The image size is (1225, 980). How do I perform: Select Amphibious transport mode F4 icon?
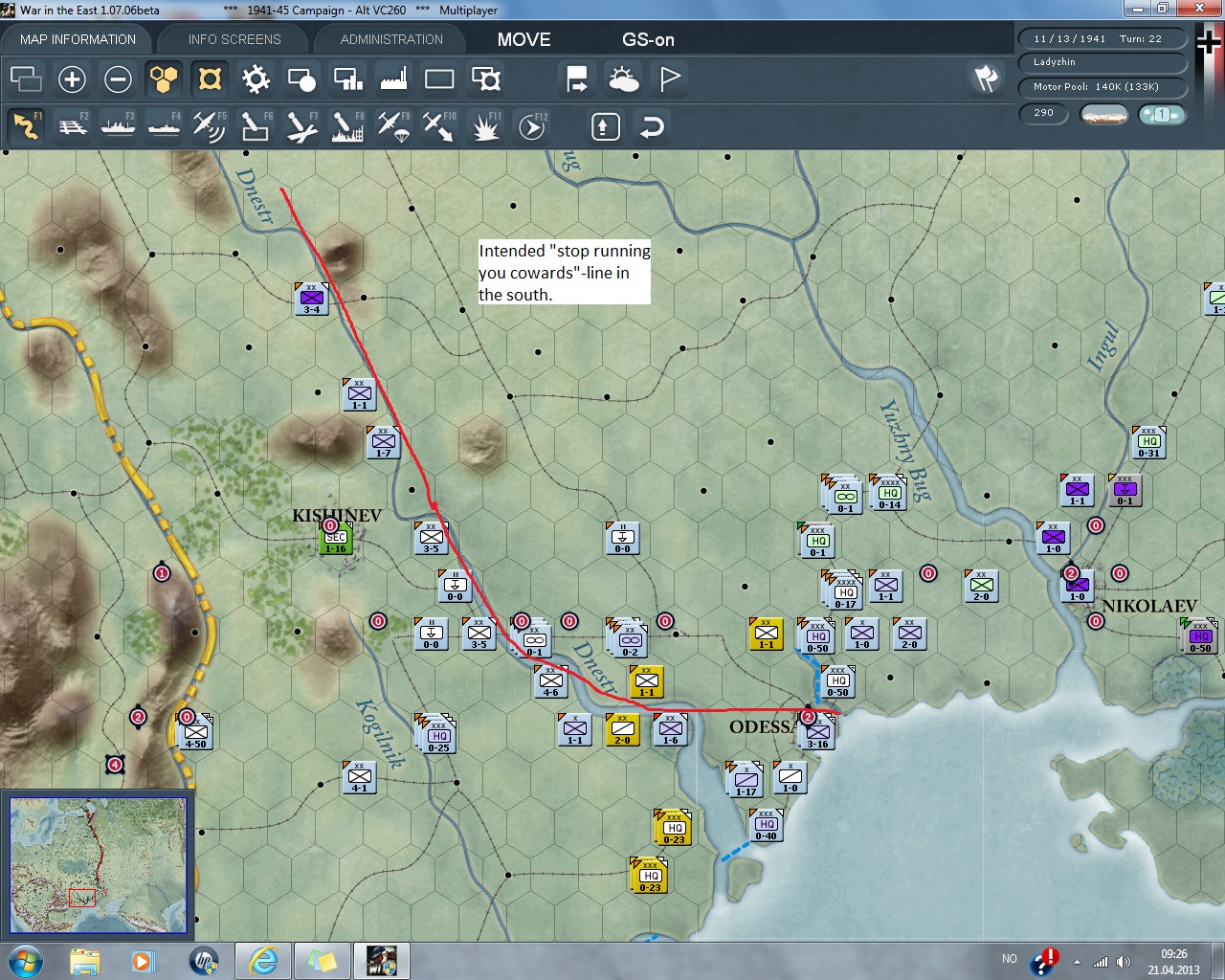tap(165, 126)
